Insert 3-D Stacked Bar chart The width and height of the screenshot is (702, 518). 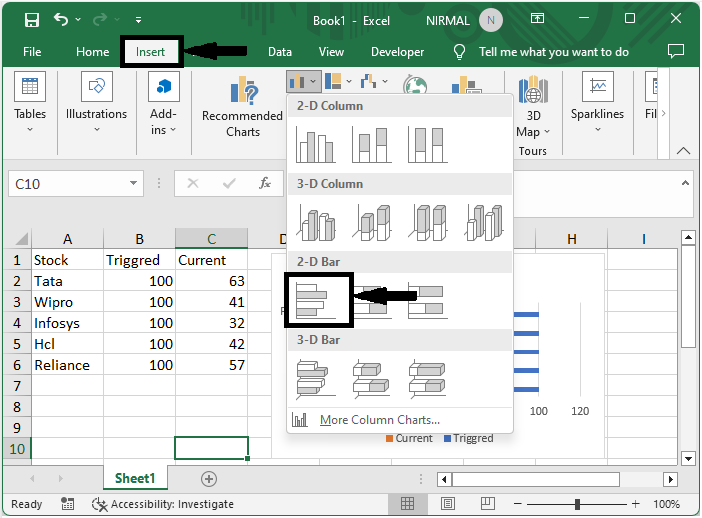(x=372, y=379)
